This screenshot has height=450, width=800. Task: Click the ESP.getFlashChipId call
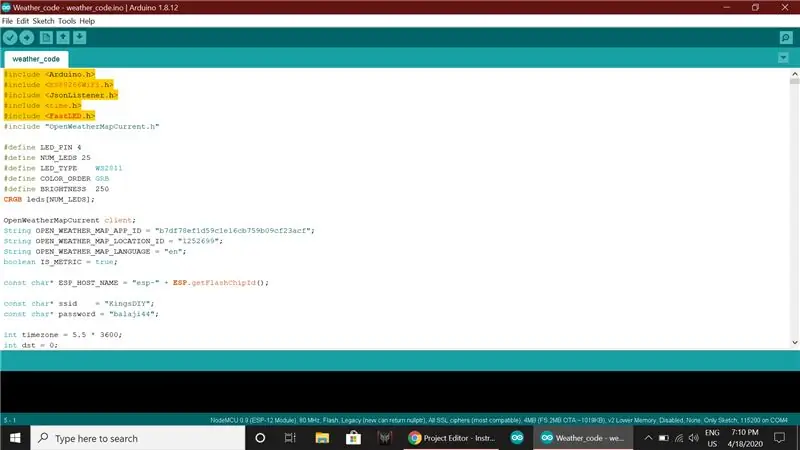coord(220,283)
